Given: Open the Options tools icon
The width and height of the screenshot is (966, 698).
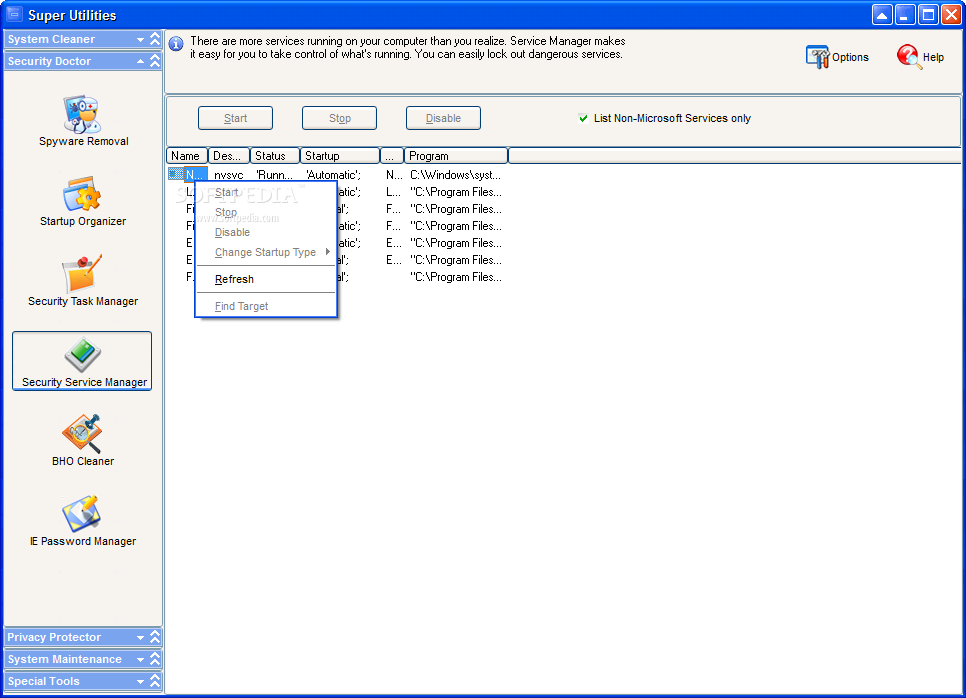Looking at the screenshot, I should pyautogui.click(x=818, y=57).
